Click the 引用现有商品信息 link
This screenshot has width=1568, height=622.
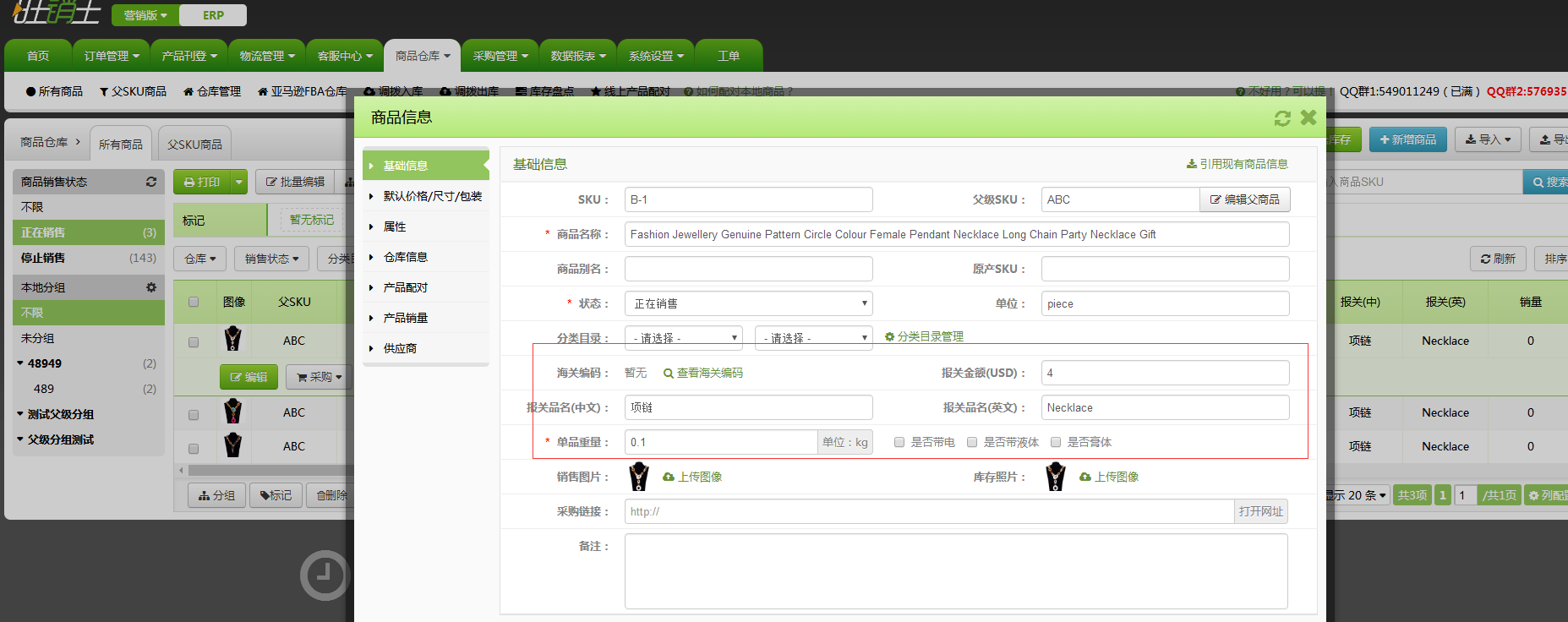click(1237, 164)
